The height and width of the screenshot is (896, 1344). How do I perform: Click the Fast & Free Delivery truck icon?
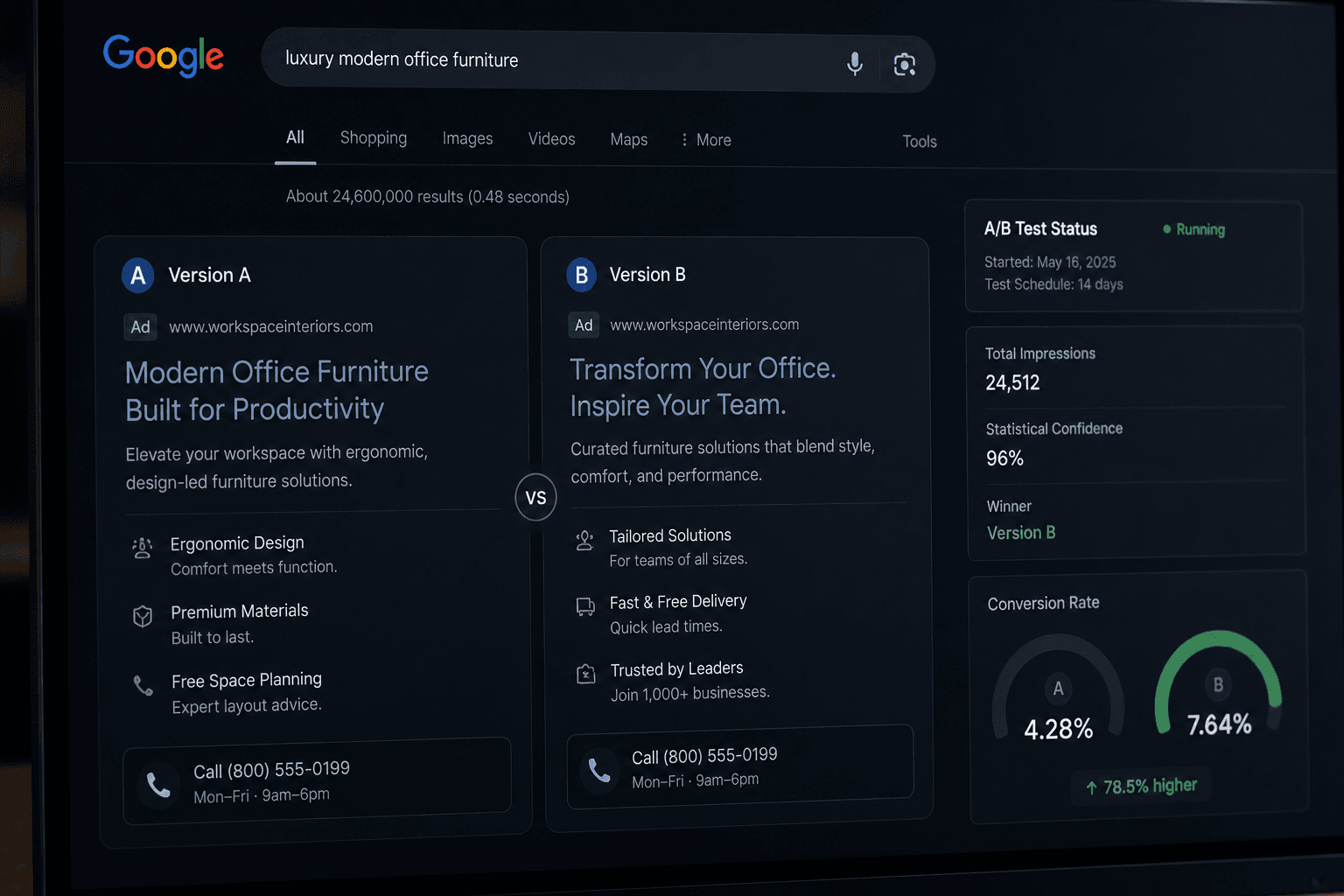(x=585, y=606)
